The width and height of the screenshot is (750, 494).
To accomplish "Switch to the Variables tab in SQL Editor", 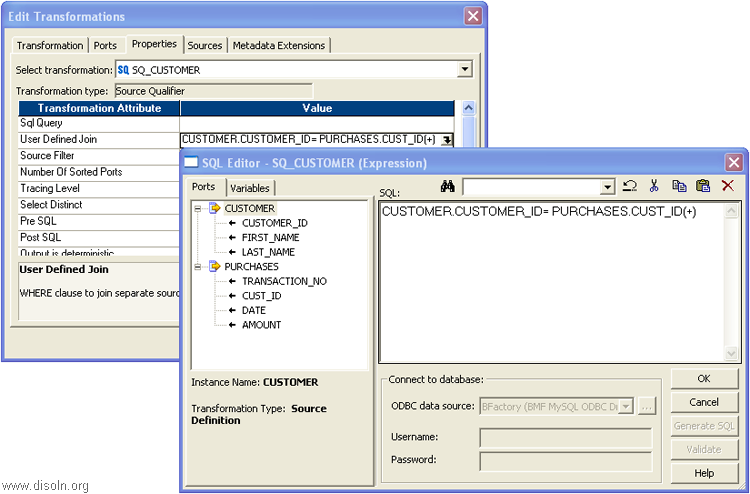I will pyautogui.click(x=250, y=188).
